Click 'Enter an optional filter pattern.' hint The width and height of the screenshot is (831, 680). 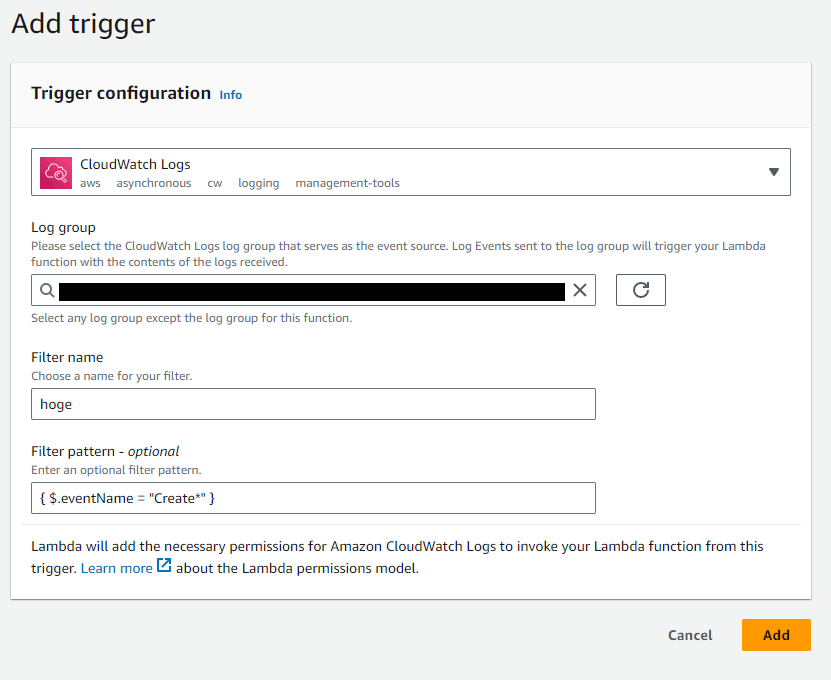(x=116, y=470)
